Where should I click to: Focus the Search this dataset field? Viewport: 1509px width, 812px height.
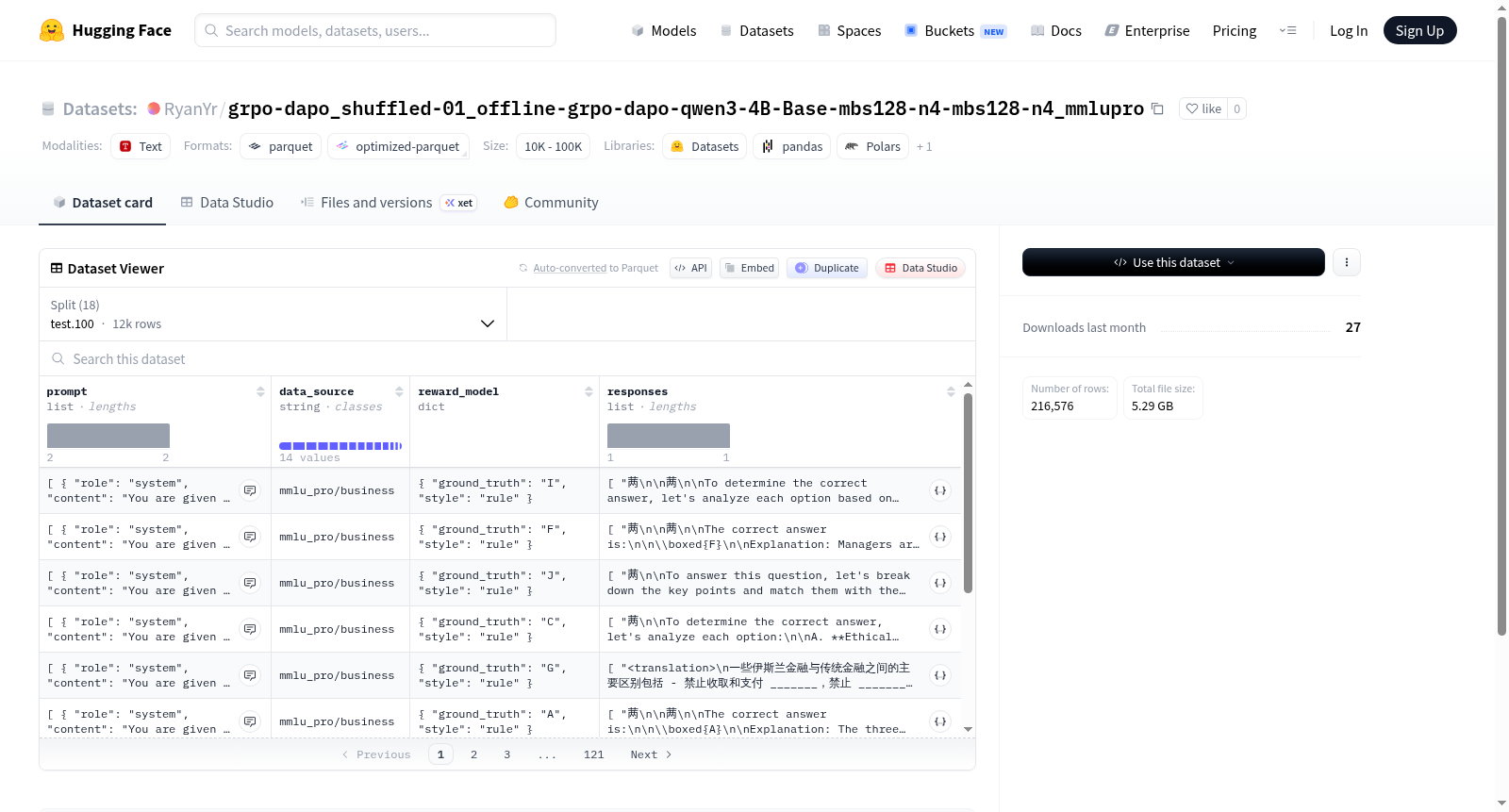pyautogui.click(x=507, y=358)
